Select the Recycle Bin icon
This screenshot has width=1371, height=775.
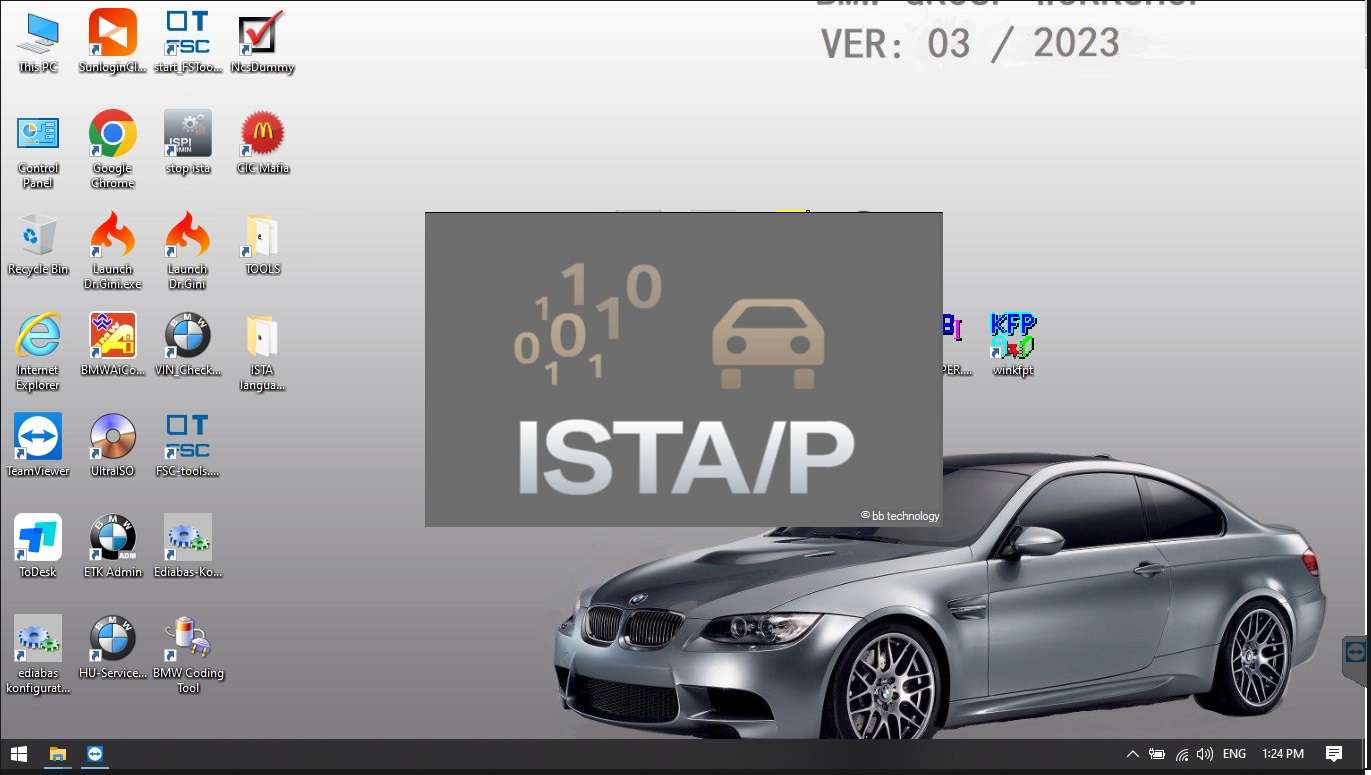tap(38, 244)
